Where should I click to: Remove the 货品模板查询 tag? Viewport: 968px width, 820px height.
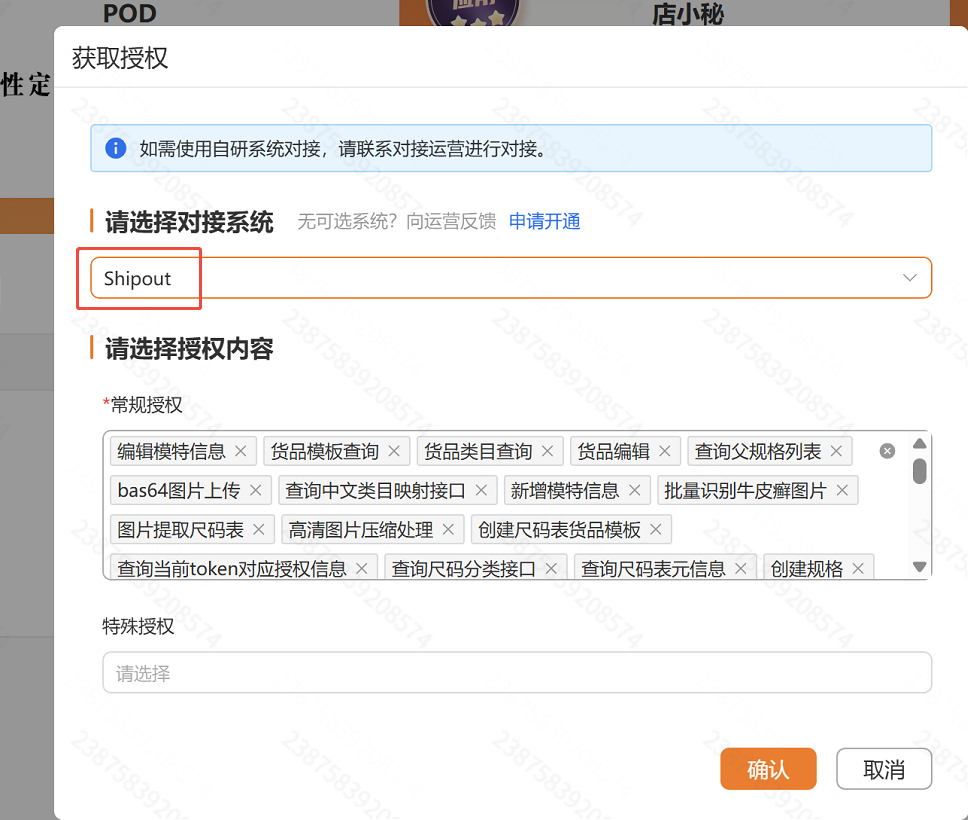pyautogui.click(x=394, y=451)
